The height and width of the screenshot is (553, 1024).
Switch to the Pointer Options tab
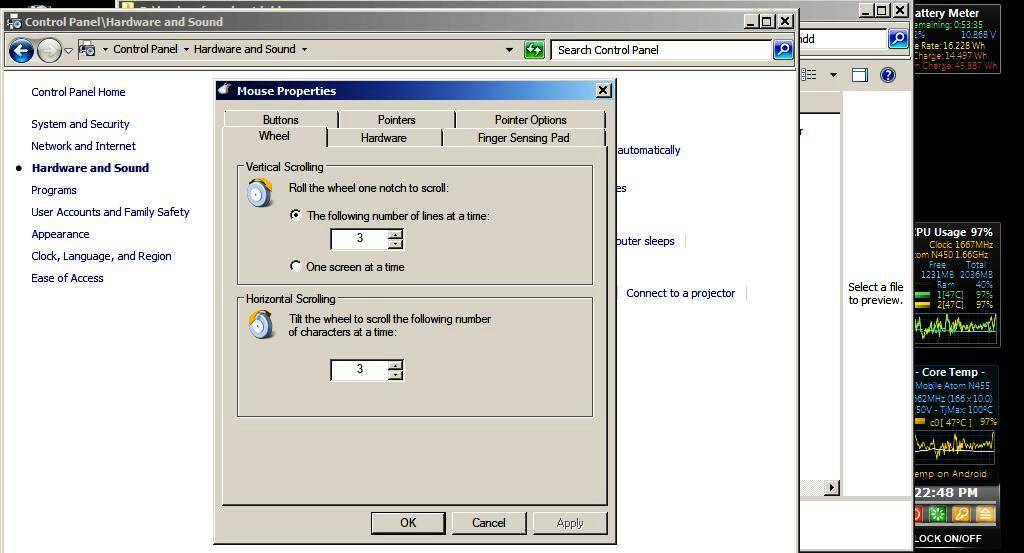click(530, 120)
